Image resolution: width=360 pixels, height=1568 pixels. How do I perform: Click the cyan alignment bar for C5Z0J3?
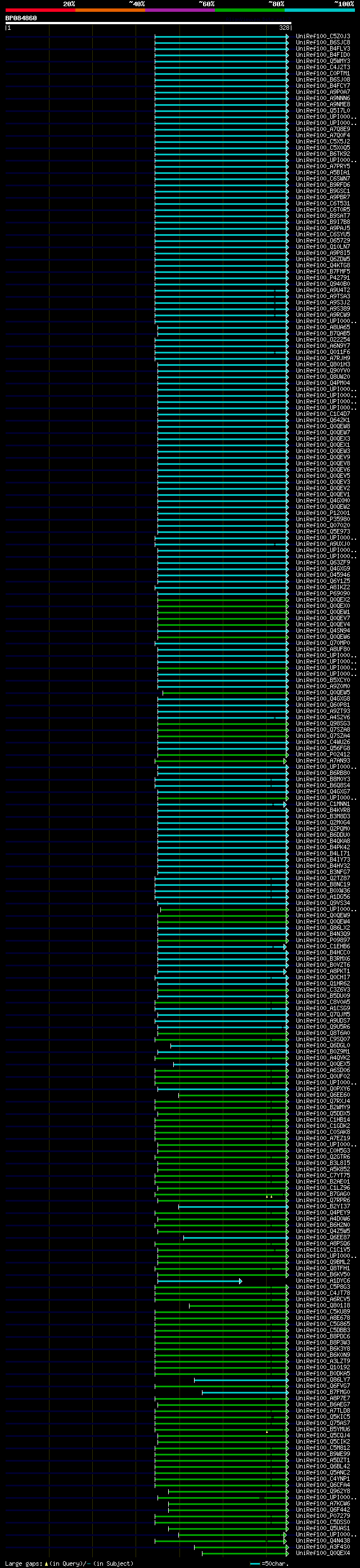click(x=222, y=37)
